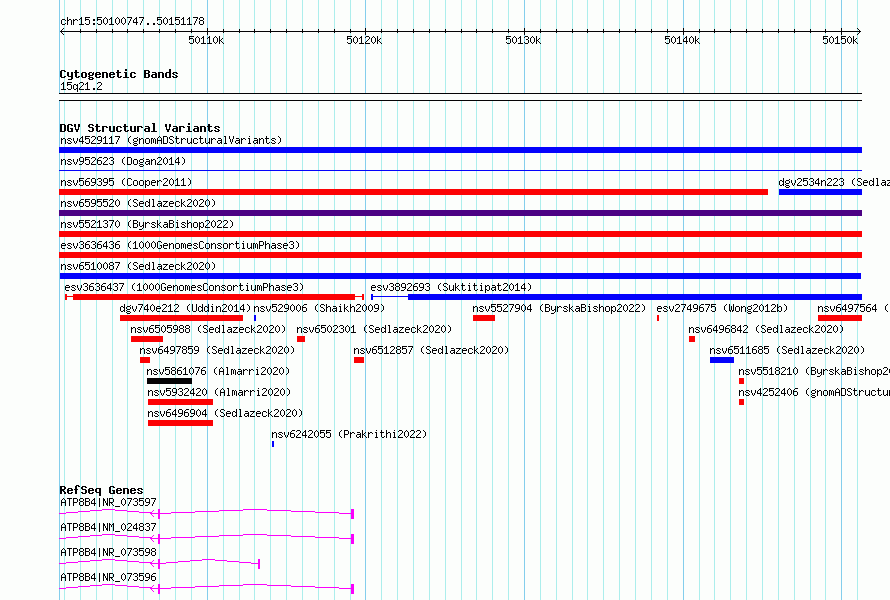Screen dimensions: 890x600
Task: Click the blue bar under dgv2534n223
Action: pos(820,192)
